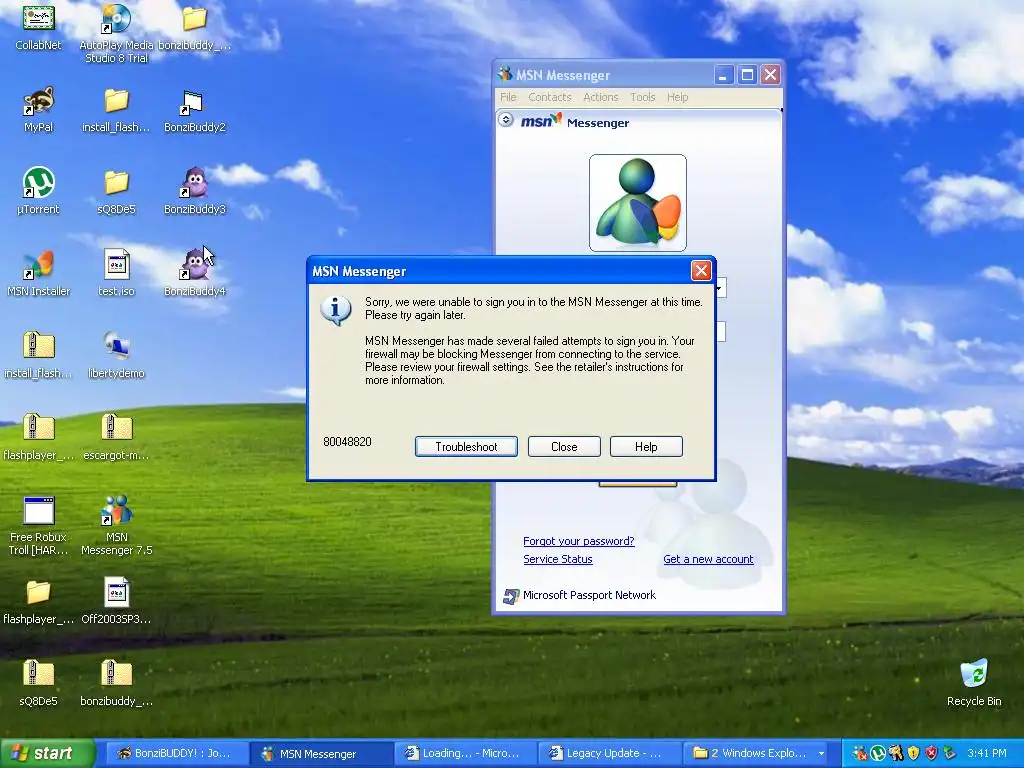Open the Actions menu
The image size is (1024, 768).
600,97
